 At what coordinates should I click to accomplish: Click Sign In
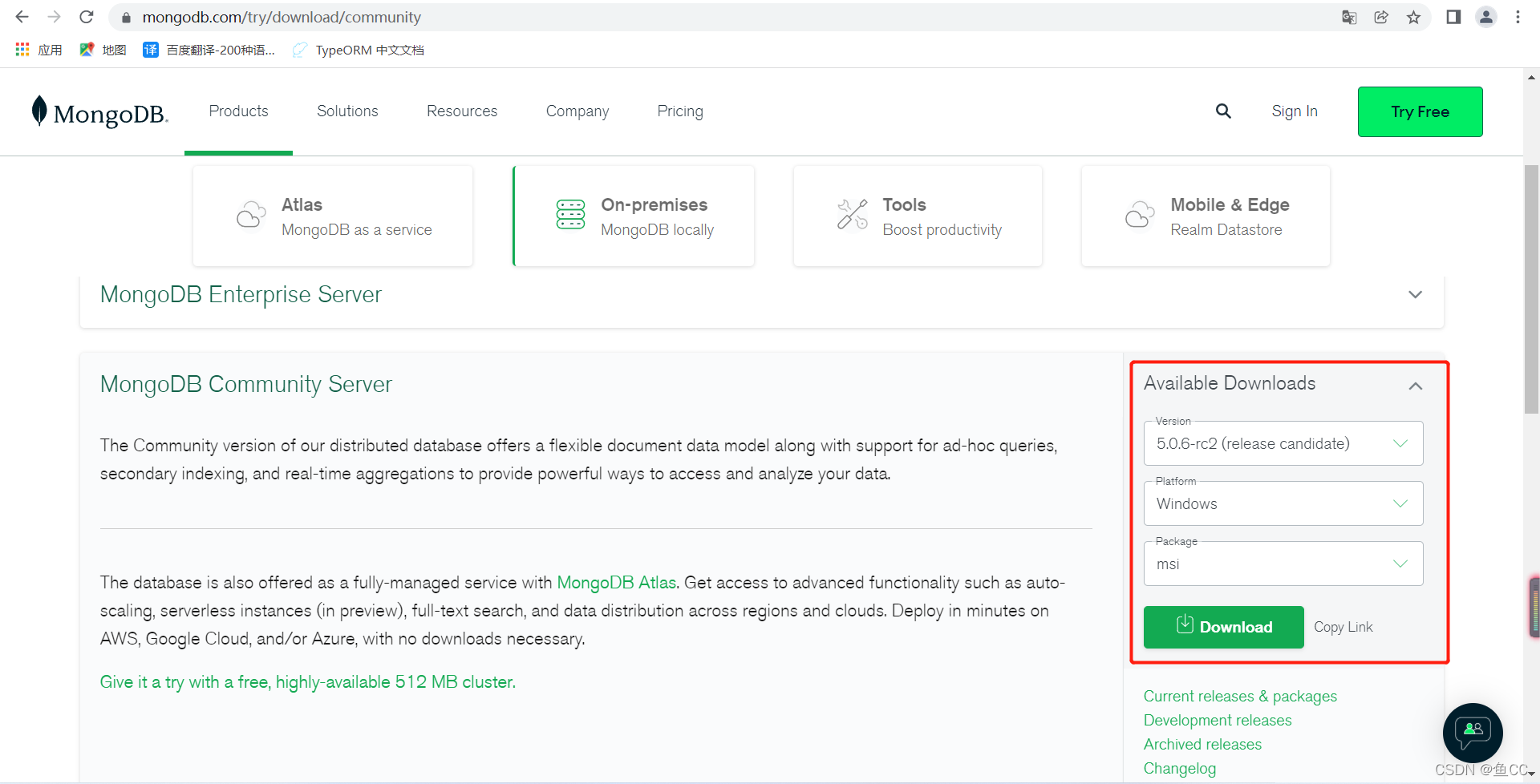tap(1295, 111)
